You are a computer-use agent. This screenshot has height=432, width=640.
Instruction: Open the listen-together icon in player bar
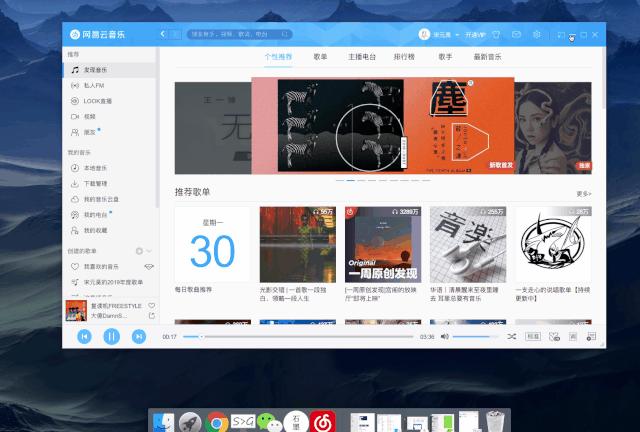tap(554, 336)
